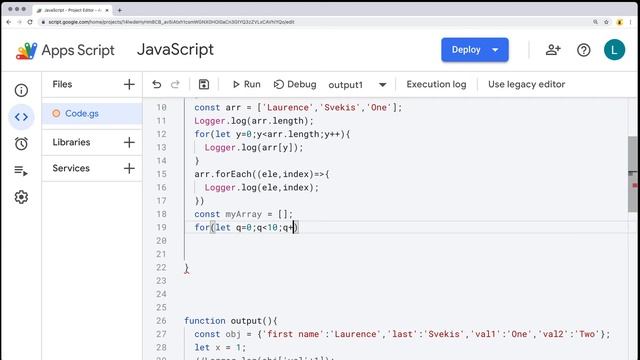The image size is (640, 360).
Task: Click the Services section label
Action: click(71, 168)
